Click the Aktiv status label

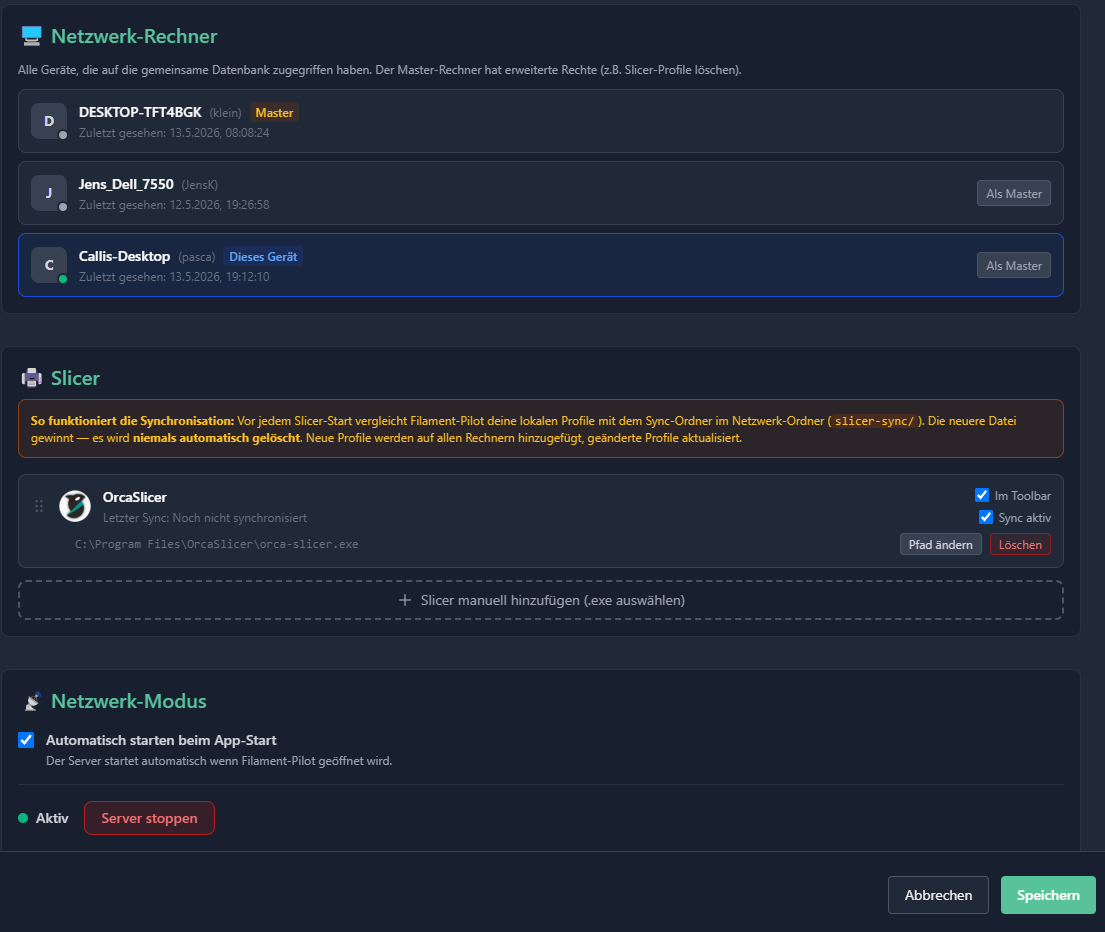(52, 818)
